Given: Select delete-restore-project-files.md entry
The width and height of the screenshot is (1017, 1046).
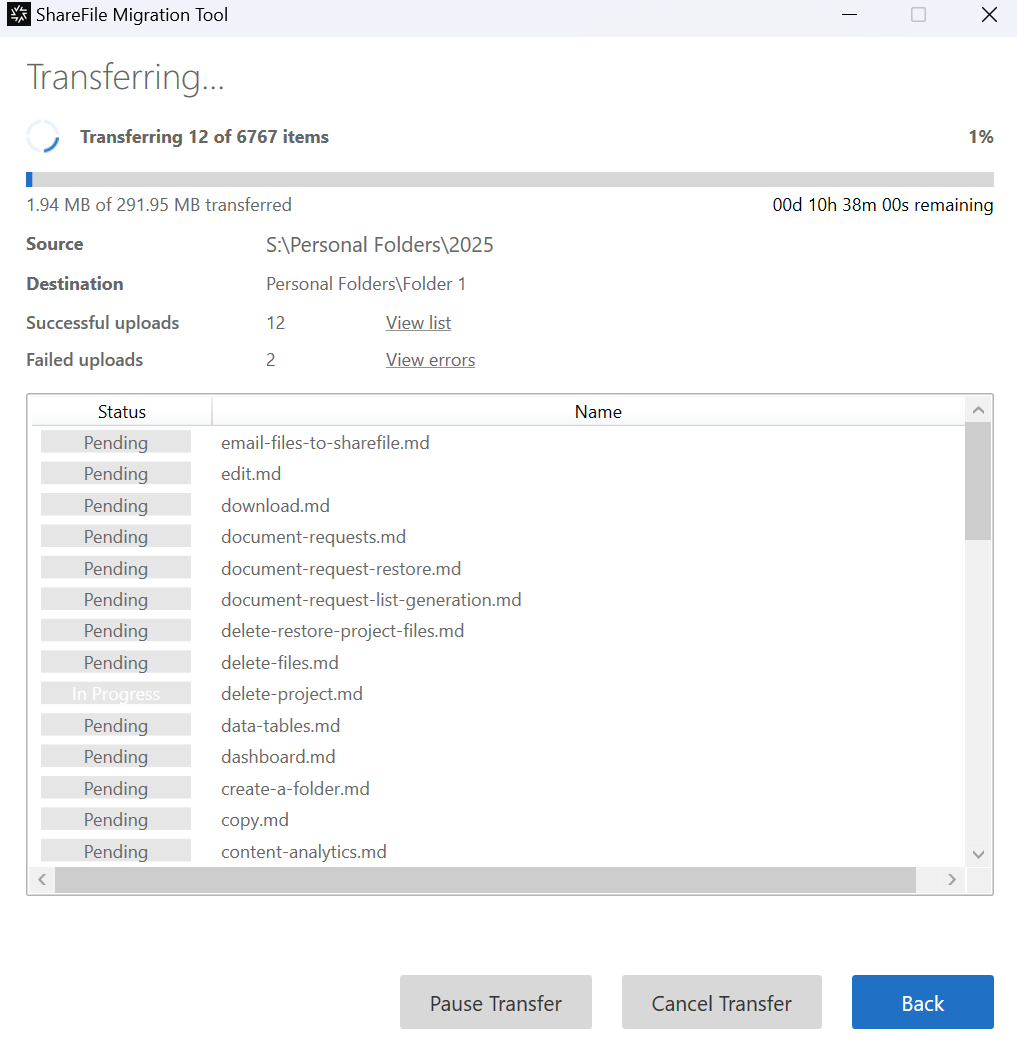Looking at the screenshot, I should (342, 631).
